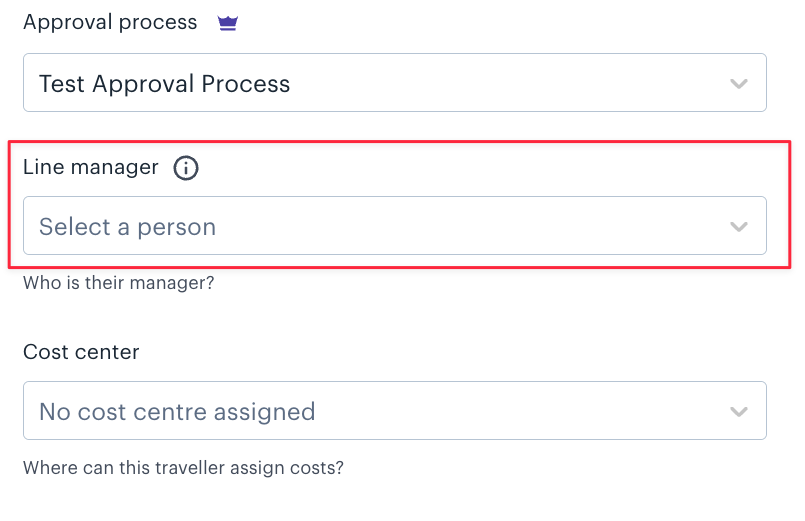The height and width of the screenshot is (521, 805).
Task: Open the Select a person dropdown
Action: [395, 225]
